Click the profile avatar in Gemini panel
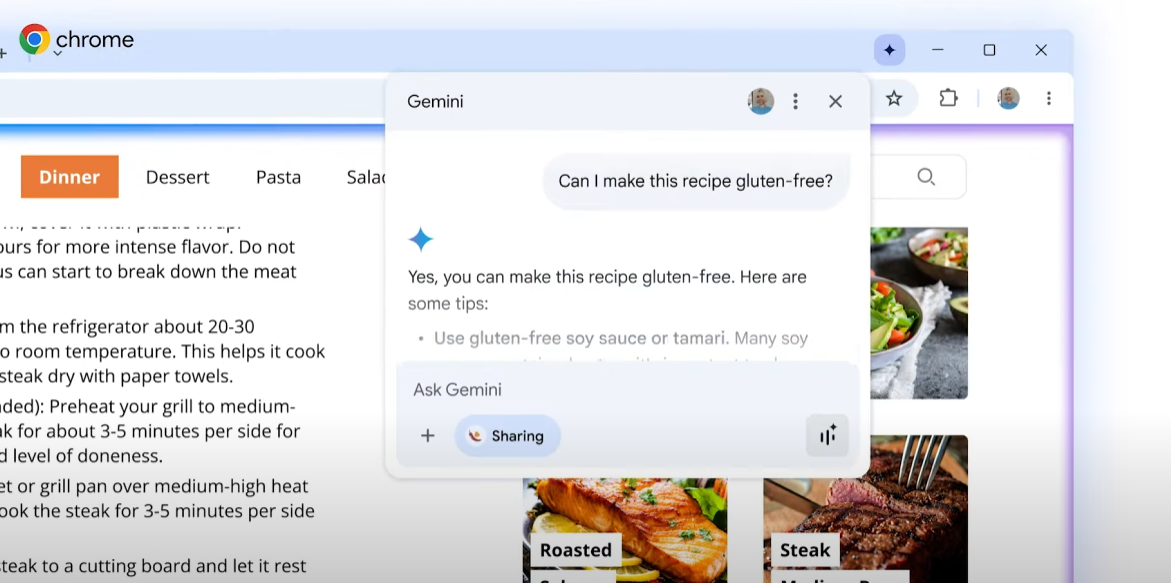 click(761, 101)
